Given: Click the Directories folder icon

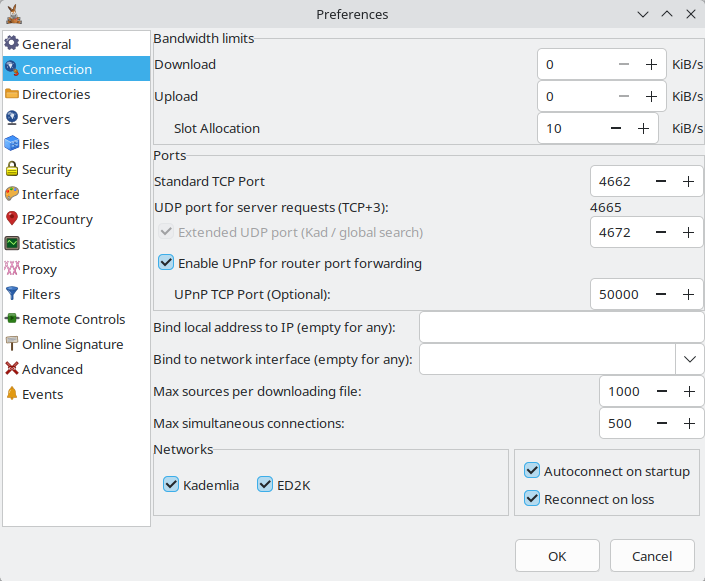Looking at the screenshot, I should coord(12,94).
